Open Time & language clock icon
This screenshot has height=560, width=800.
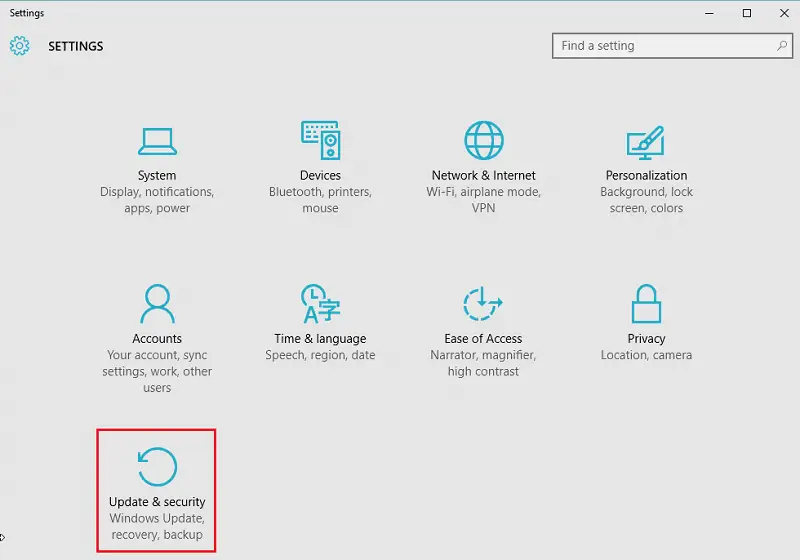click(320, 303)
